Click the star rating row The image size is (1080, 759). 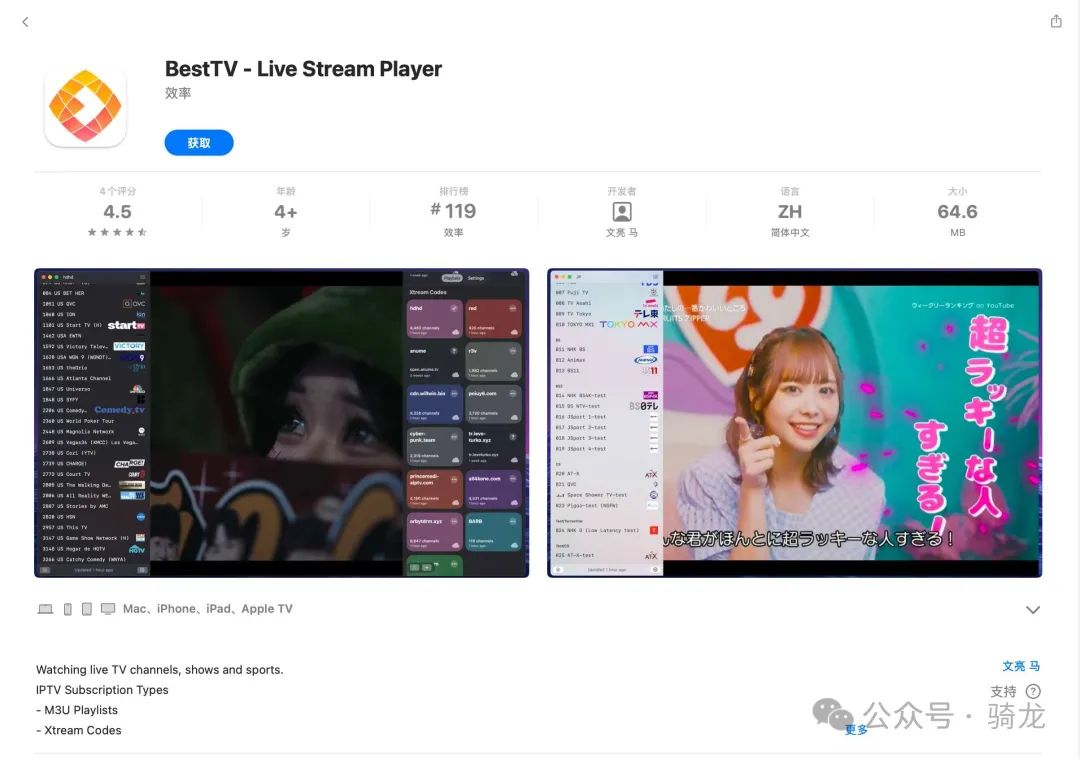coord(117,232)
